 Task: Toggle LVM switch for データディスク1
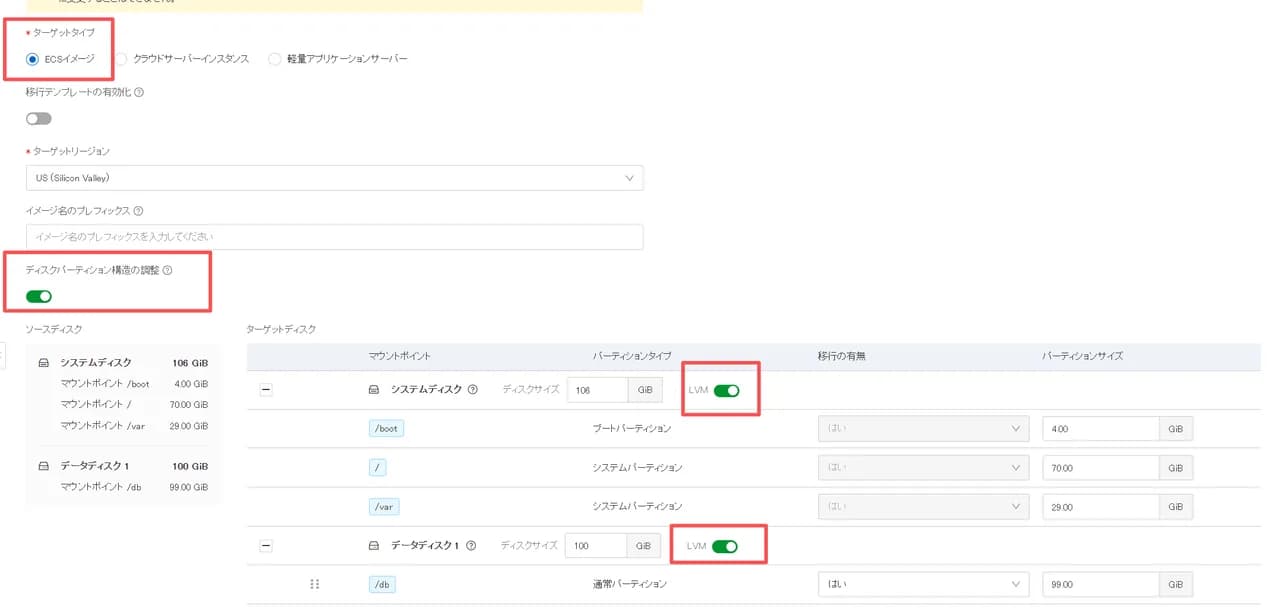725,546
